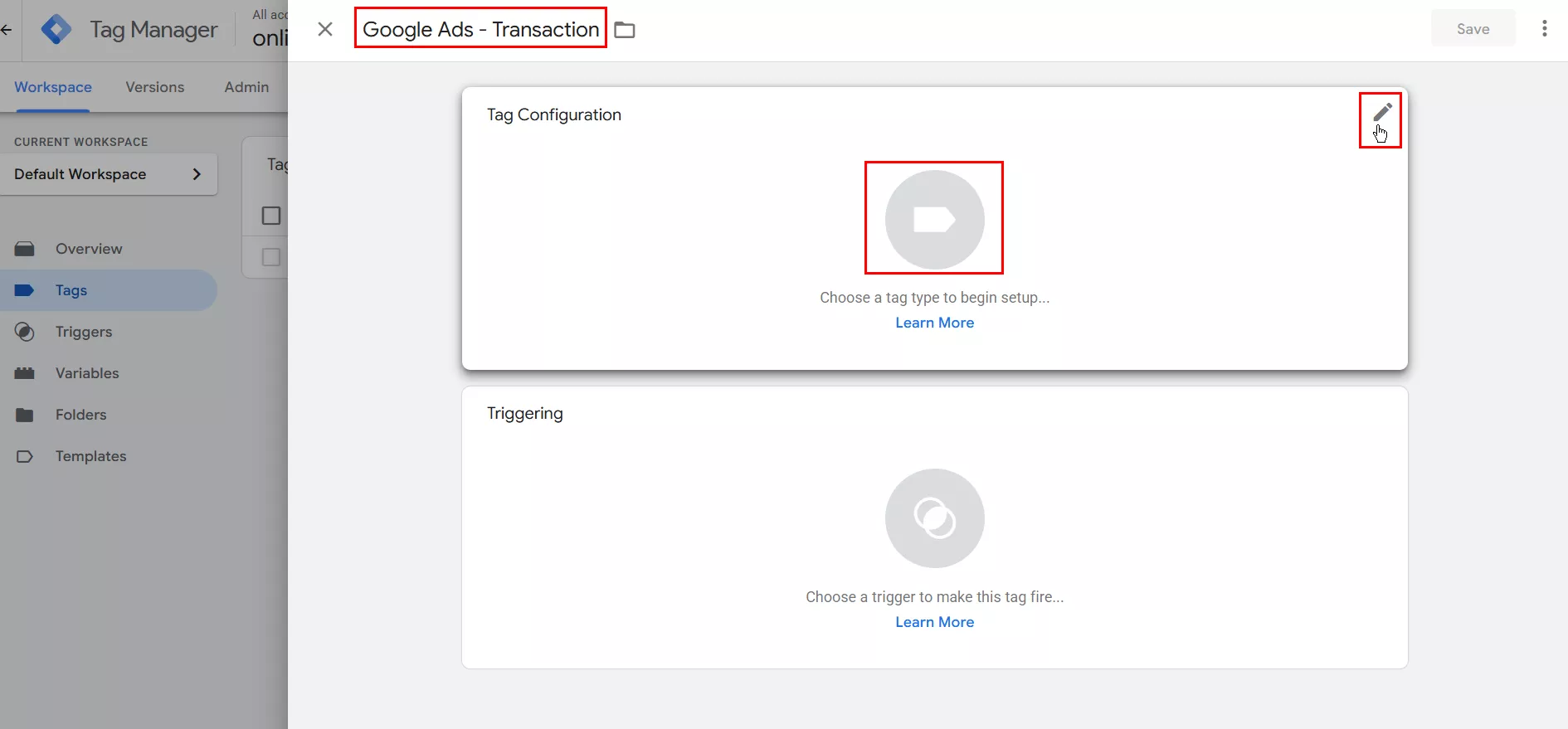Click the Save button
This screenshot has width=1568, height=729.
coord(1473,29)
